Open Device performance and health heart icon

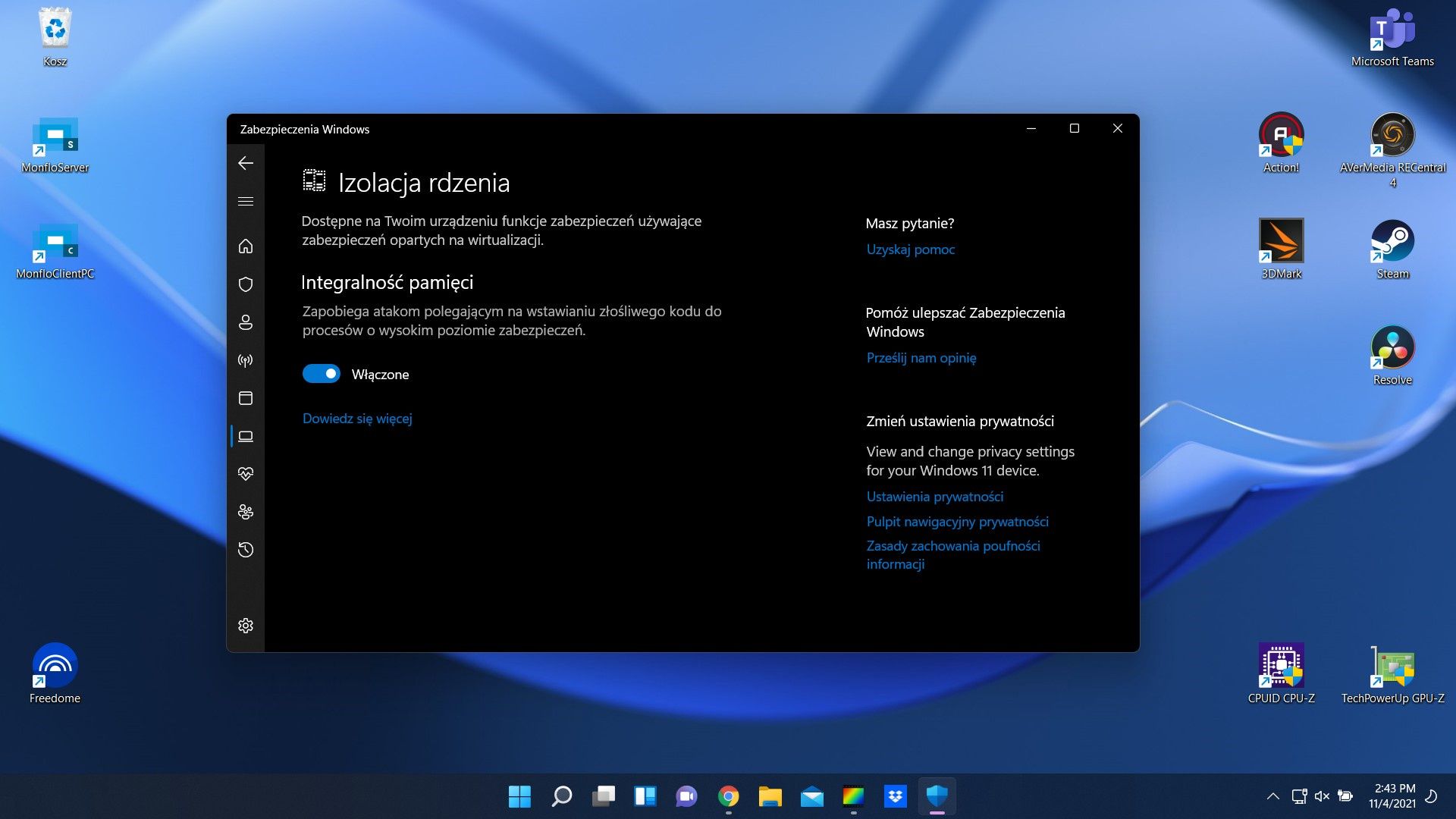(246, 474)
